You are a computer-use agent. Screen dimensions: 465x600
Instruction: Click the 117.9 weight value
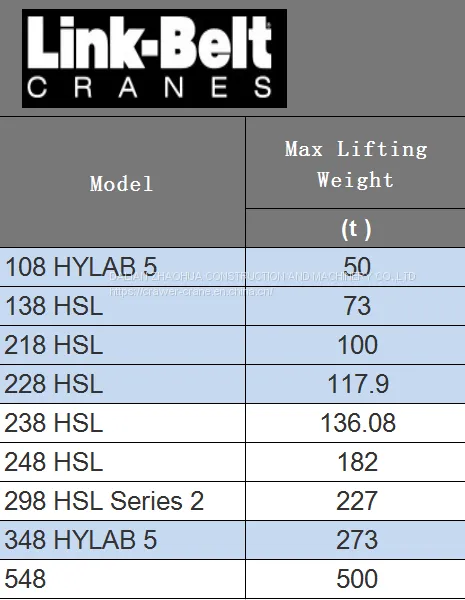(x=358, y=384)
